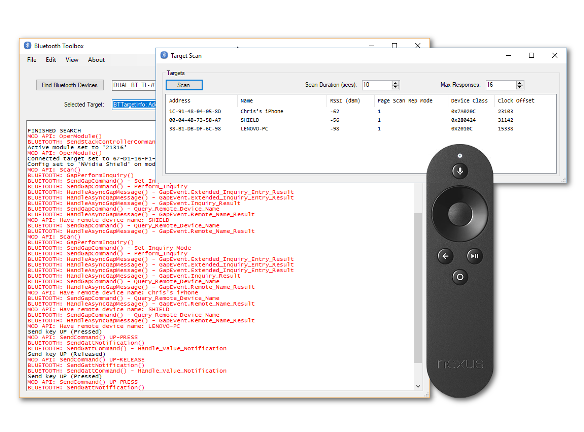Click the Device Class column header
The image size is (584, 432).
tap(469, 101)
